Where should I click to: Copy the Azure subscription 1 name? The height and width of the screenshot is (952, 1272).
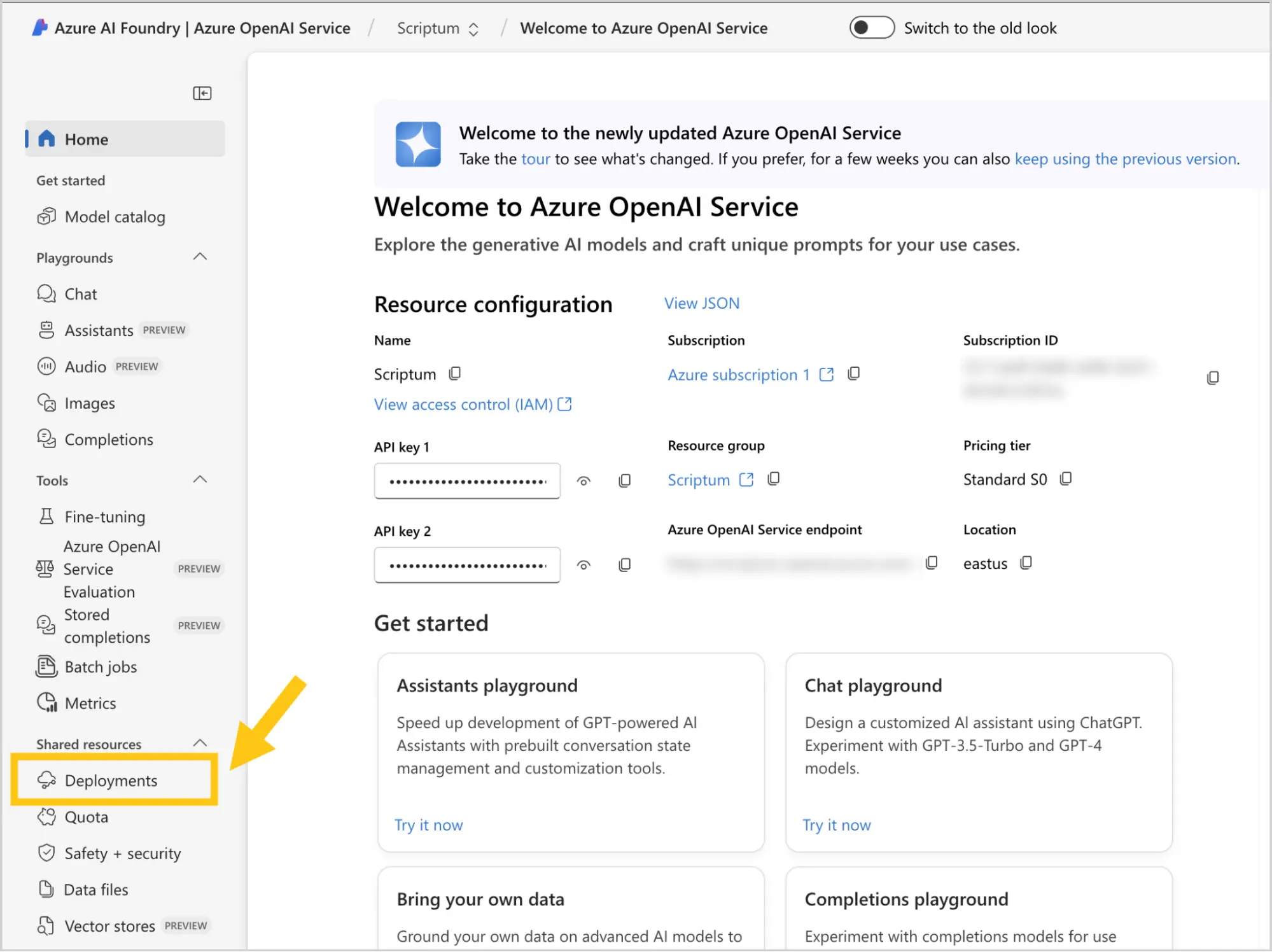pos(854,374)
